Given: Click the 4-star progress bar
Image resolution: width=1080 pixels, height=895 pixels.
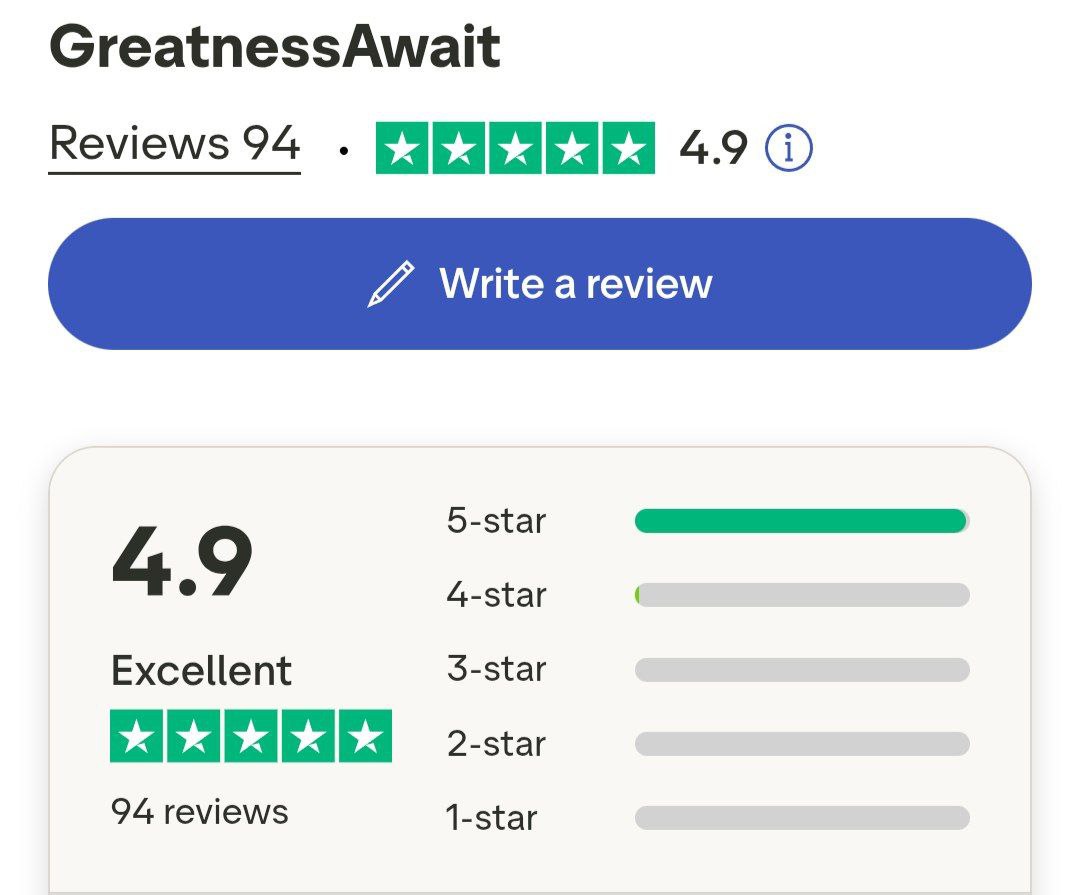Looking at the screenshot, I should coord(801,595).
